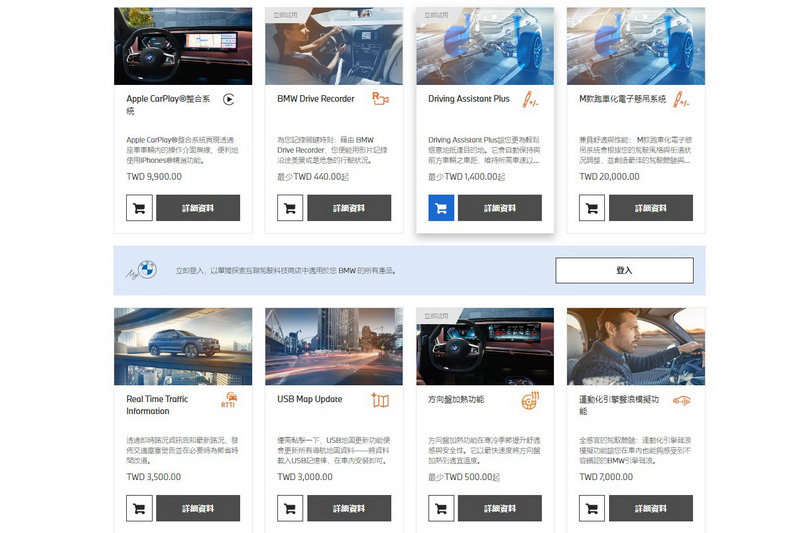Click the Apple CarPlay®整合系統 title
Image resolution: width=800 pixels, height=533 pixels.
[168, 105]
